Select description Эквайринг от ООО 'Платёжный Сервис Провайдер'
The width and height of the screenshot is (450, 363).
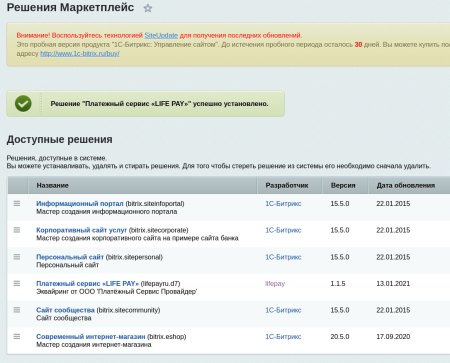tap(117, 292)
